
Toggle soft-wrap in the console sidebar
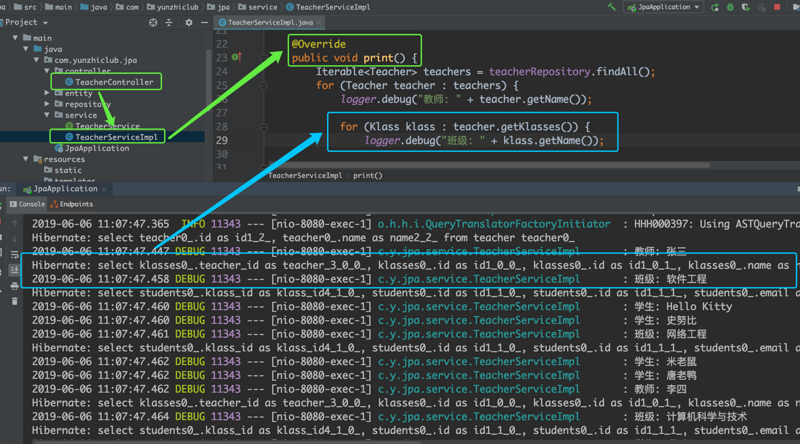(15, 254)
